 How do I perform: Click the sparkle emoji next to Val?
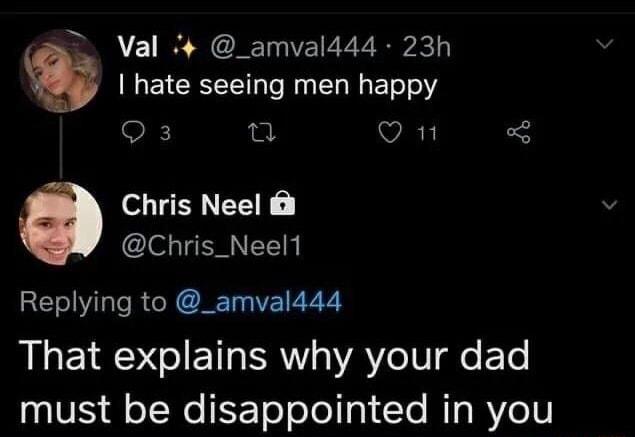(184, 46)
